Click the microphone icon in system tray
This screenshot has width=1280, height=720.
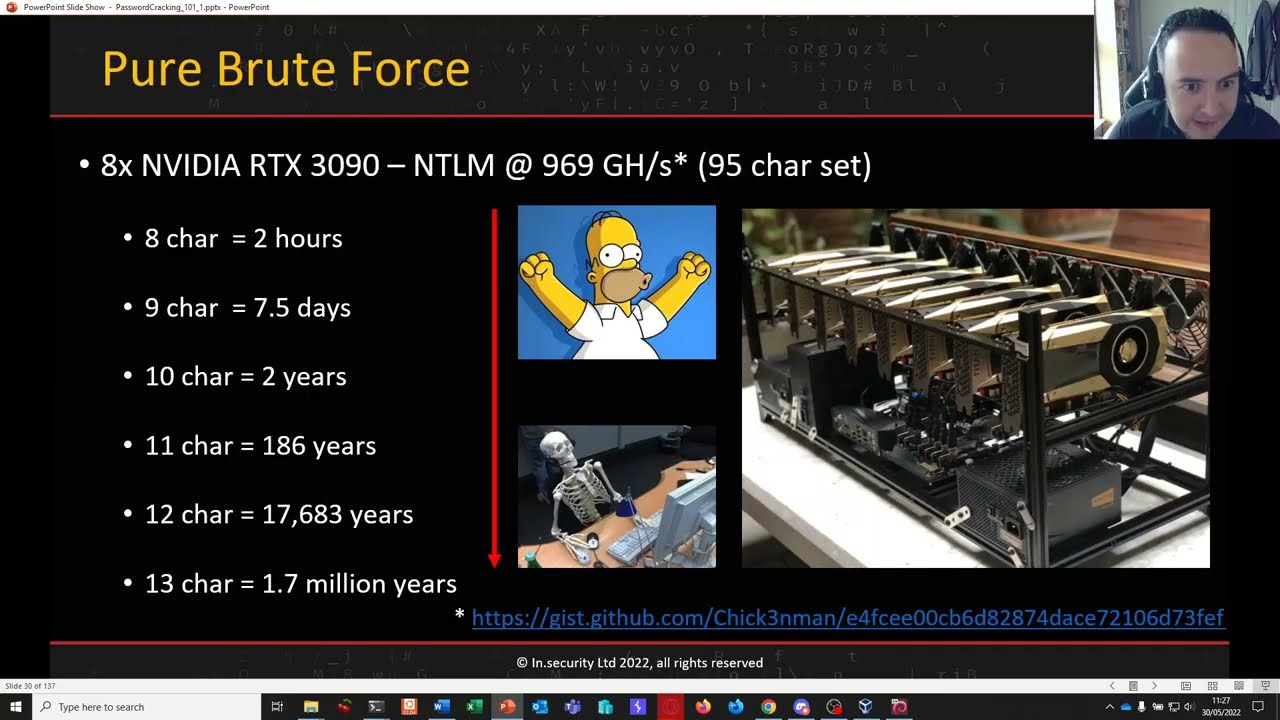1141,707
